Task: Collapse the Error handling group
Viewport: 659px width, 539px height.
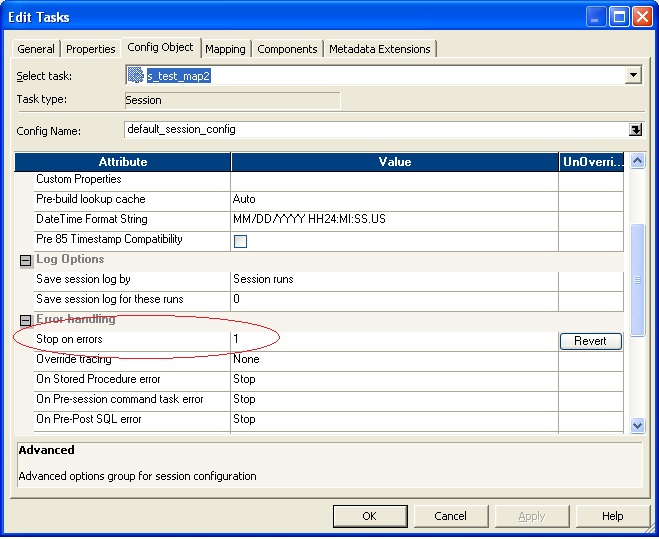Action: point(26,320)
